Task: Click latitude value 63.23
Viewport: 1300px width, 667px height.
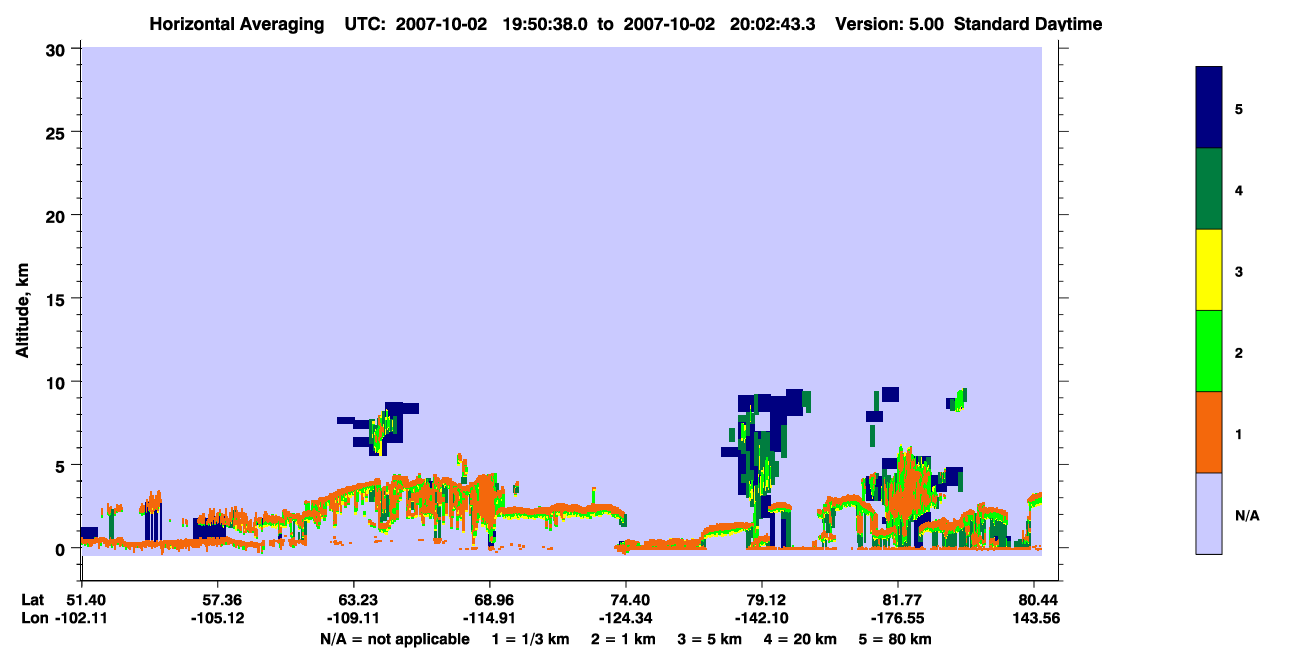Action: [354, 600]
